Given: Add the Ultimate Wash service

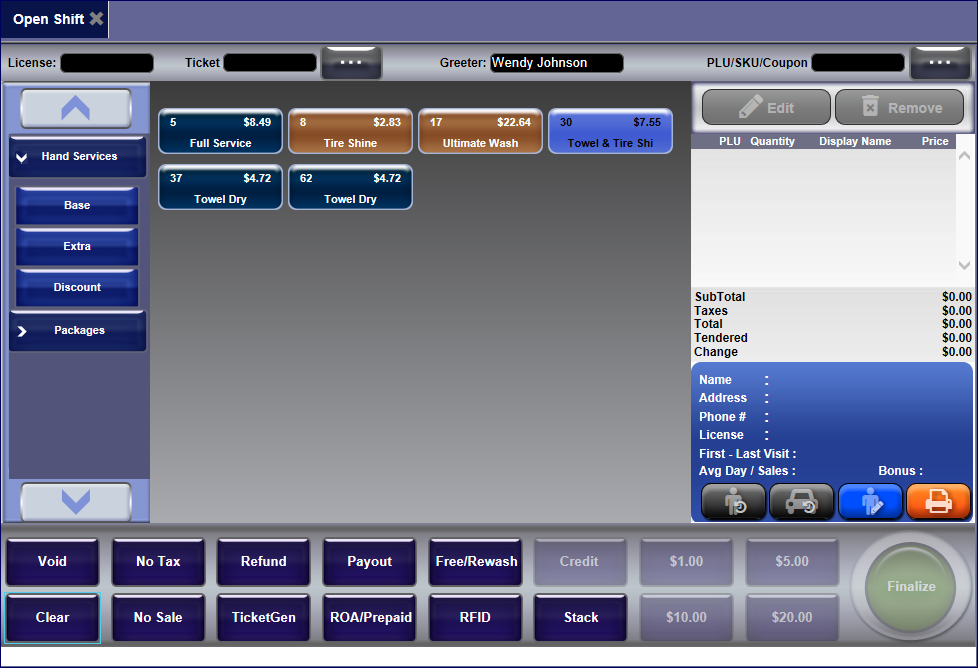Looking at the screenshot, I should click(480, 132).
